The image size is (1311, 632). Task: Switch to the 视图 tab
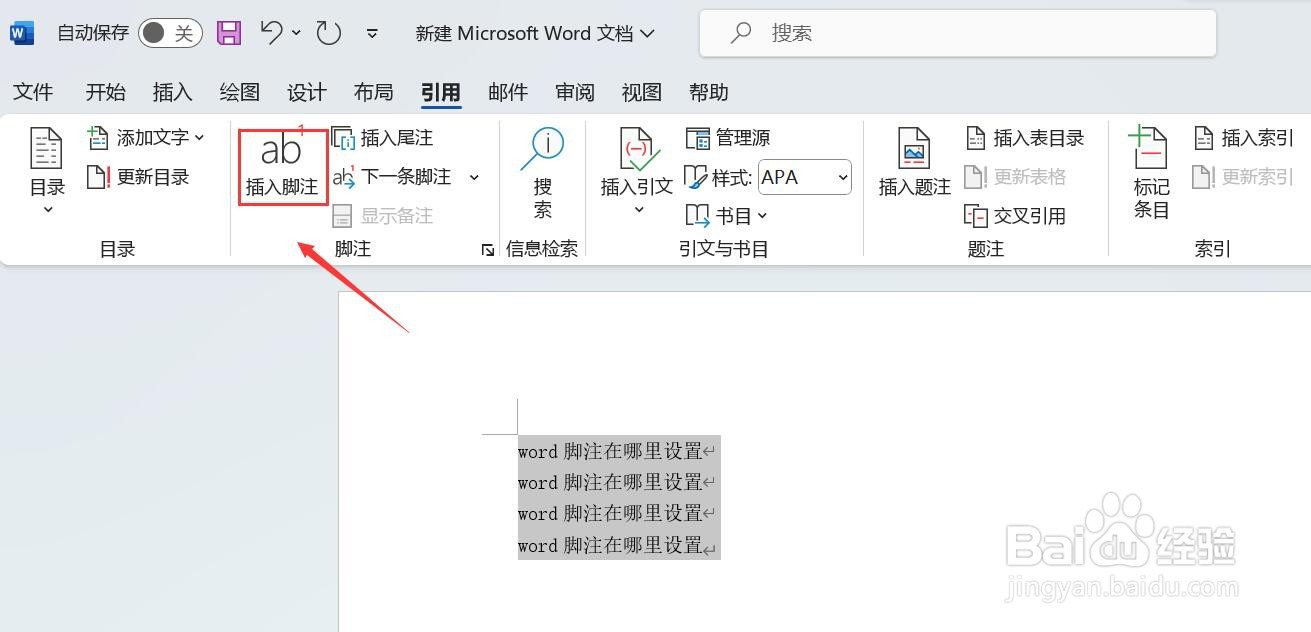642,92
